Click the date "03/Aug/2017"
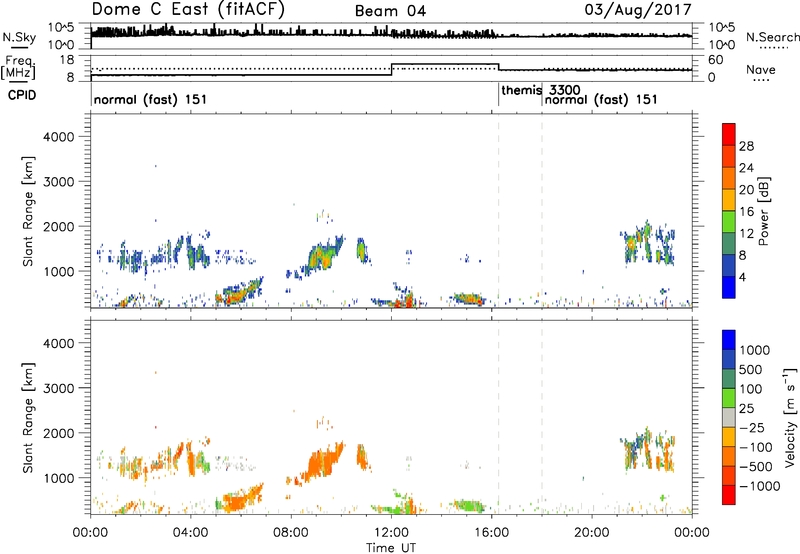The image size is (800, 554). coord(638,10)
